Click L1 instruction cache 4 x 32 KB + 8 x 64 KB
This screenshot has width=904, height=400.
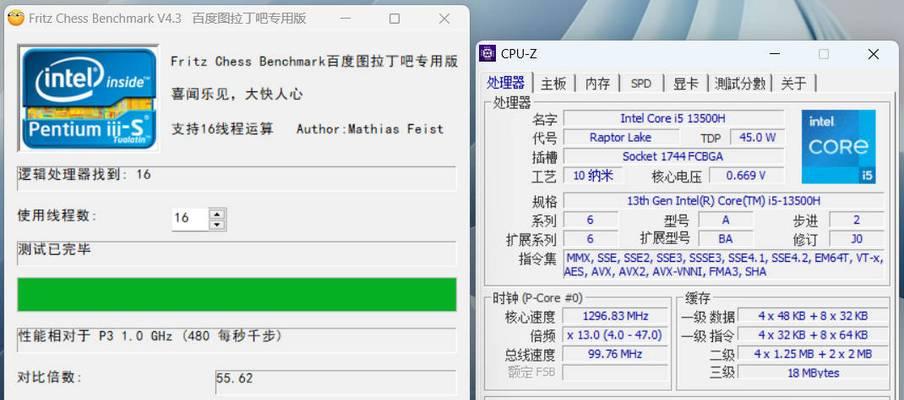813,335
